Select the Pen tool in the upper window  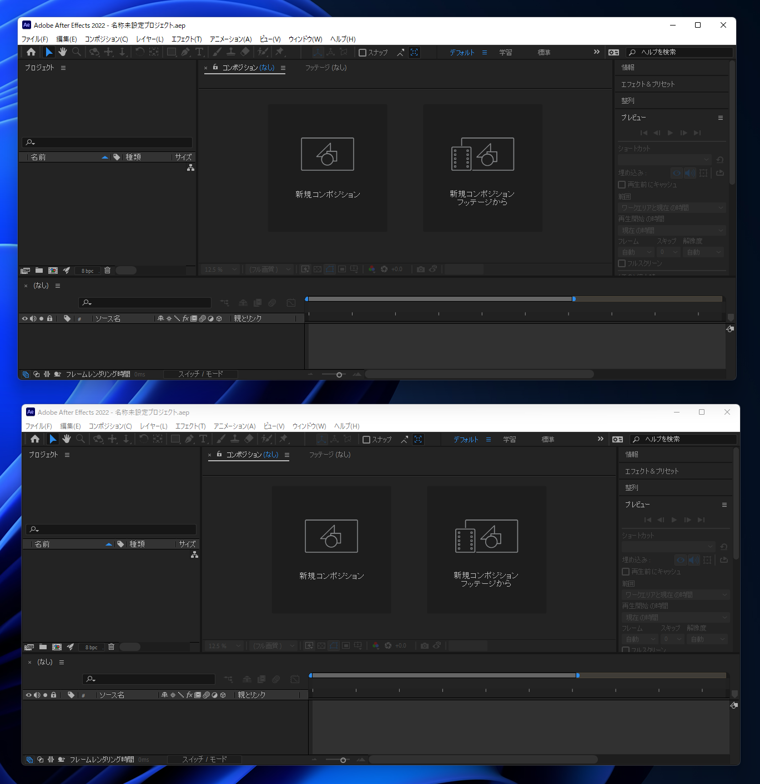[185, 52]
